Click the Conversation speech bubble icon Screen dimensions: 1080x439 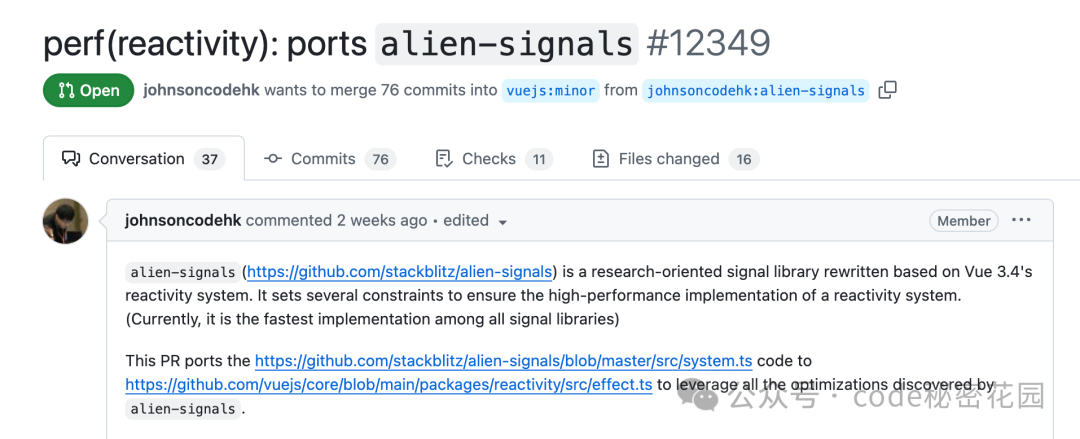coord(71,159)
